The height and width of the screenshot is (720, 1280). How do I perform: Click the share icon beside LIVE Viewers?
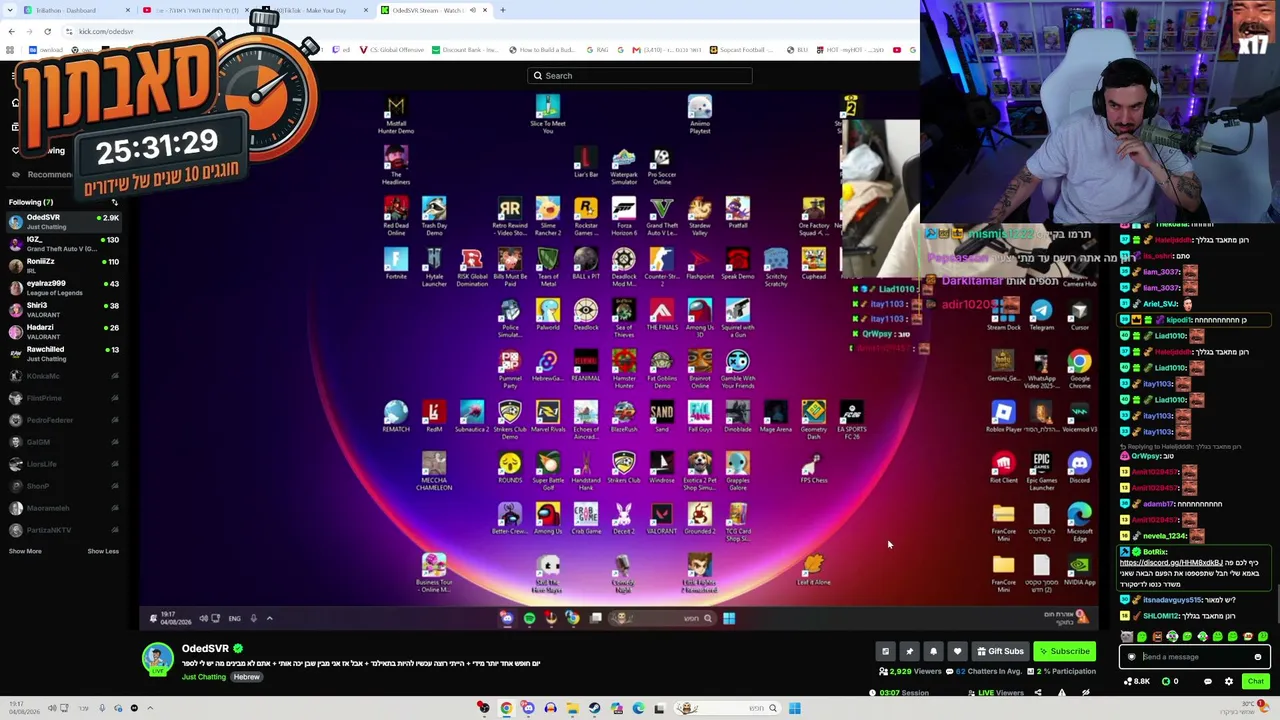point(1037,692)
